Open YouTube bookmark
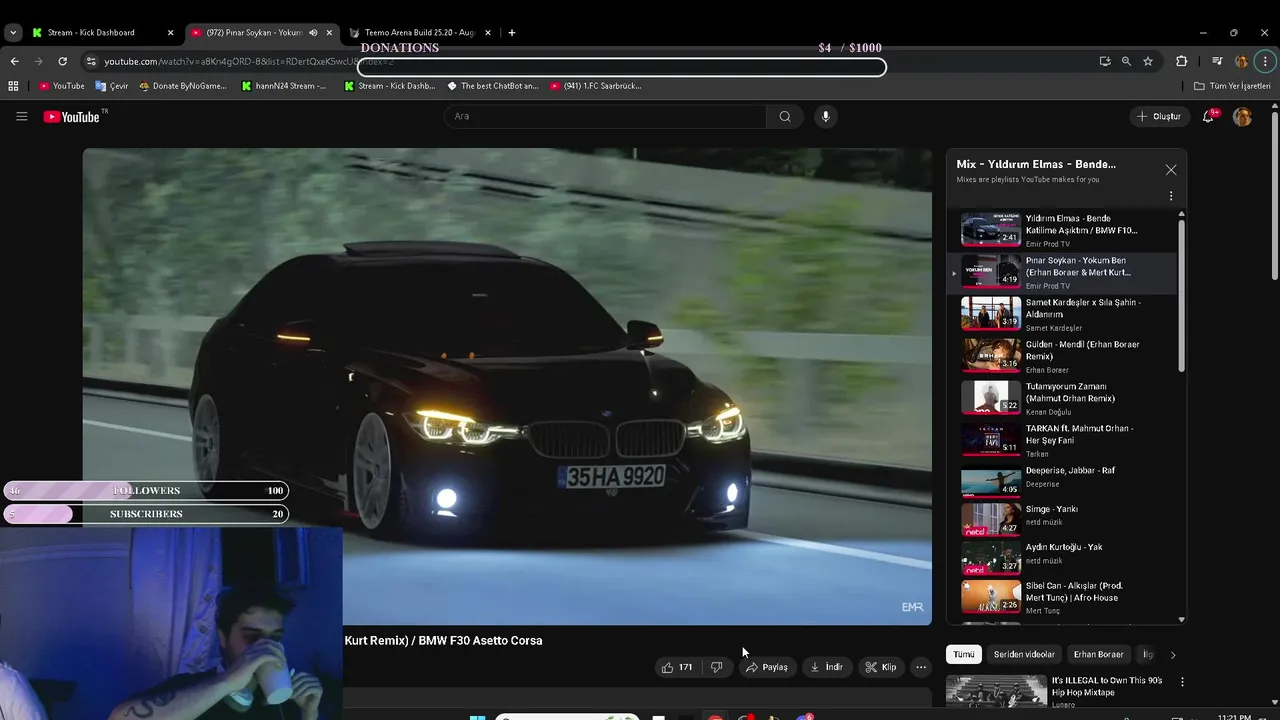1280x720 pixels. (x=62, y=86)
